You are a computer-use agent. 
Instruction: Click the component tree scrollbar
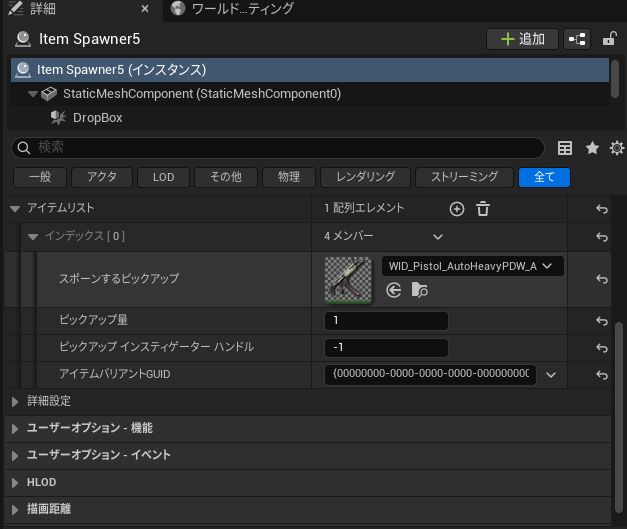click(615, 78)
